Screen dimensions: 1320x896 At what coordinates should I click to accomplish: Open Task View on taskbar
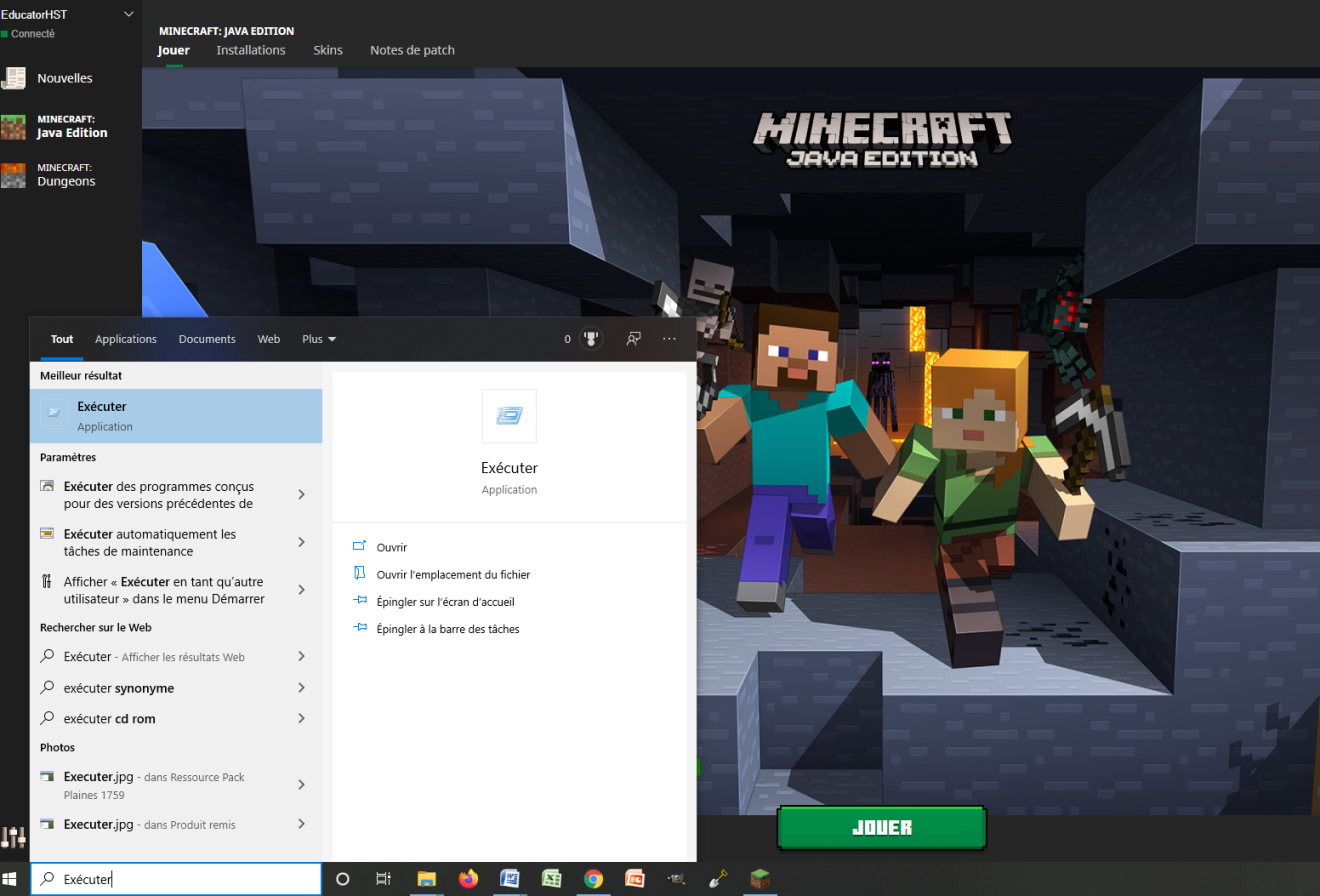click(383, 879)
